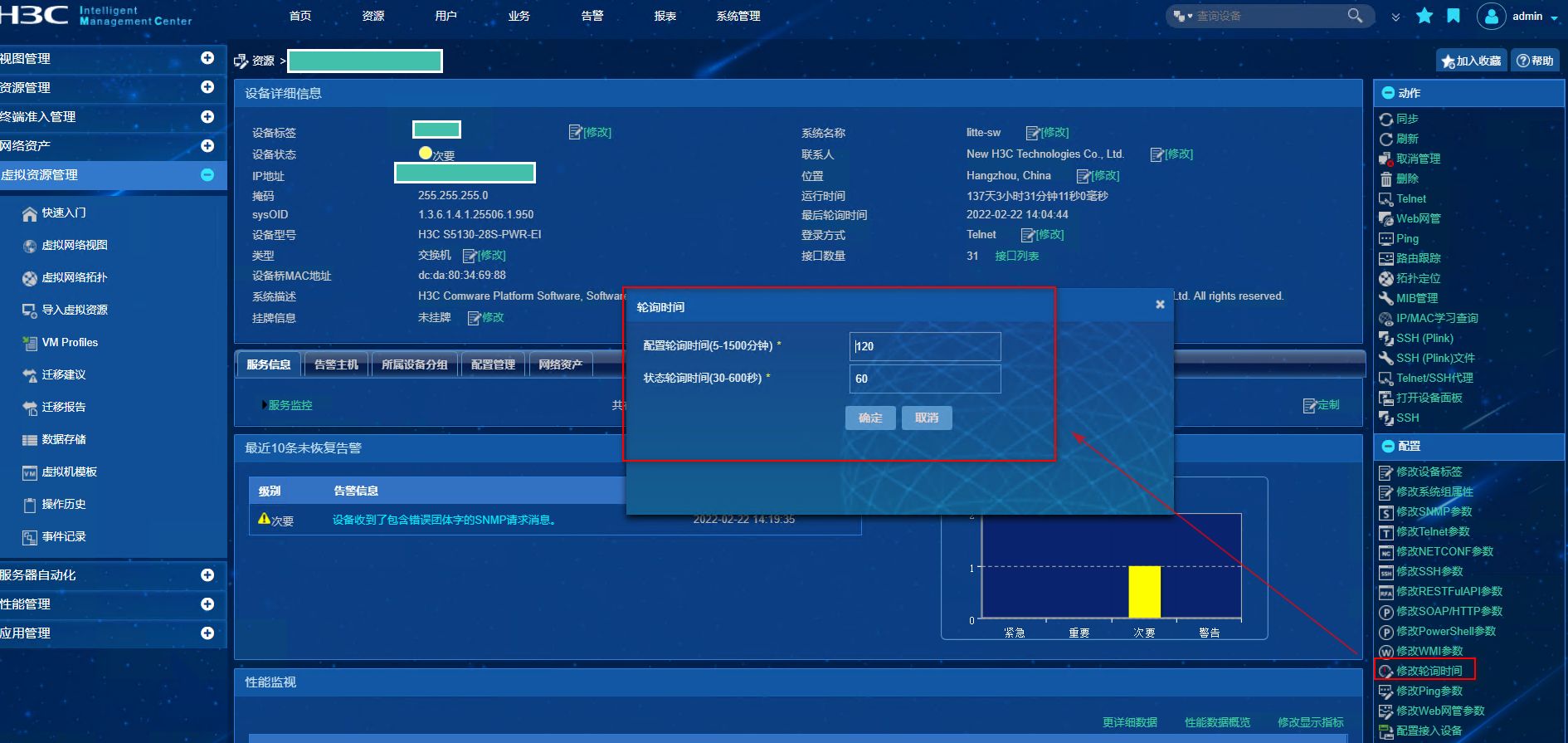This screenshot has width=1568, height=743.
Task: Expand the 资源管理 sidebar section
Action: coord(207,87)
